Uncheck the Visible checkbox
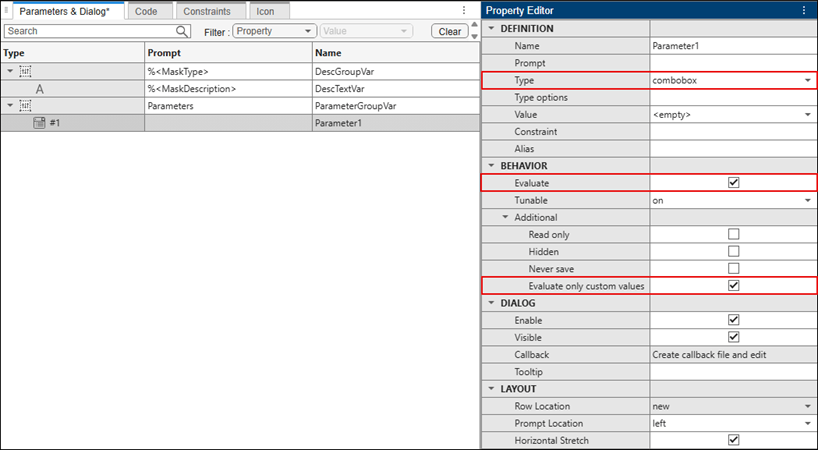The height and width of the screenshot is (450, 818). [x=733, y=337]
